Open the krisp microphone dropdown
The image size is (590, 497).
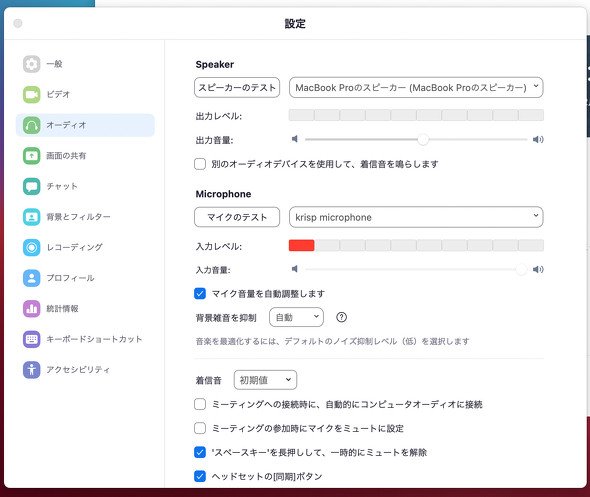[x=416, y=217]
